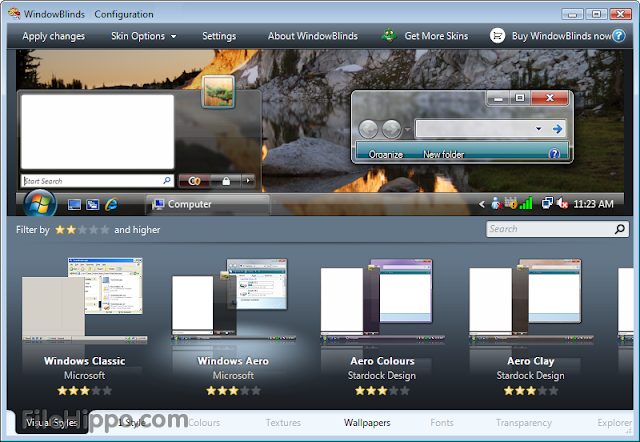640x442 pixels.
Task: Select the Aero Clay skin thumbnail
Action: 531,300
